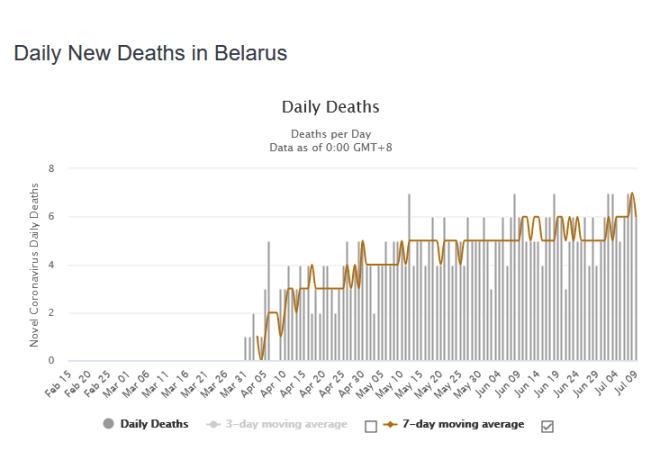Screen dimensions: 660x451
Task: Click the y-axis value 4 label
Action: (52, 265)
